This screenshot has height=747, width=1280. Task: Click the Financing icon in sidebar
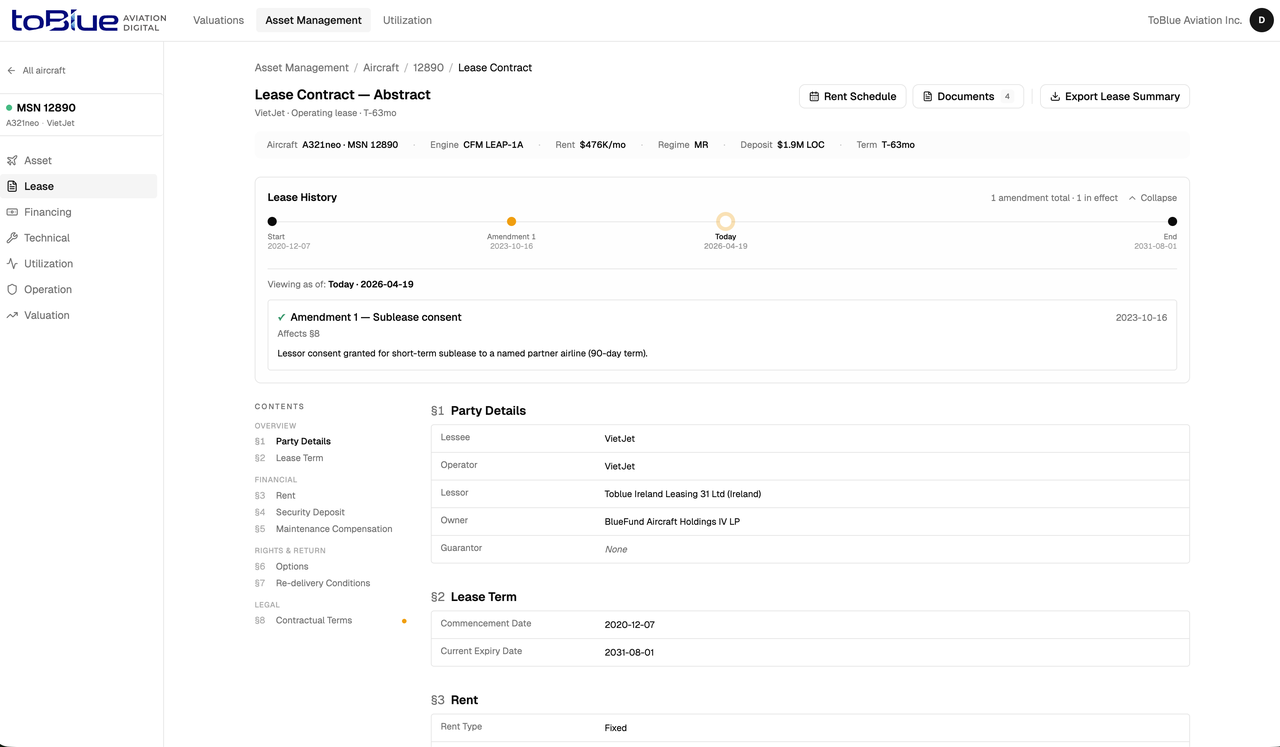pyautogui.click(x=12, y=212)
